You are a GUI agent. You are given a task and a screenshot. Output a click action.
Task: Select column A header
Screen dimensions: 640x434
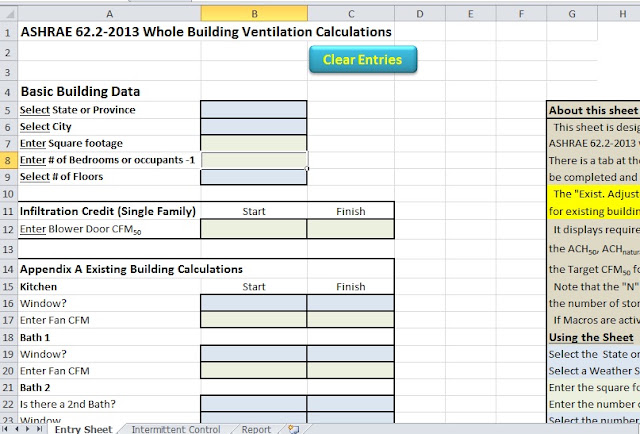pos(109,14)
